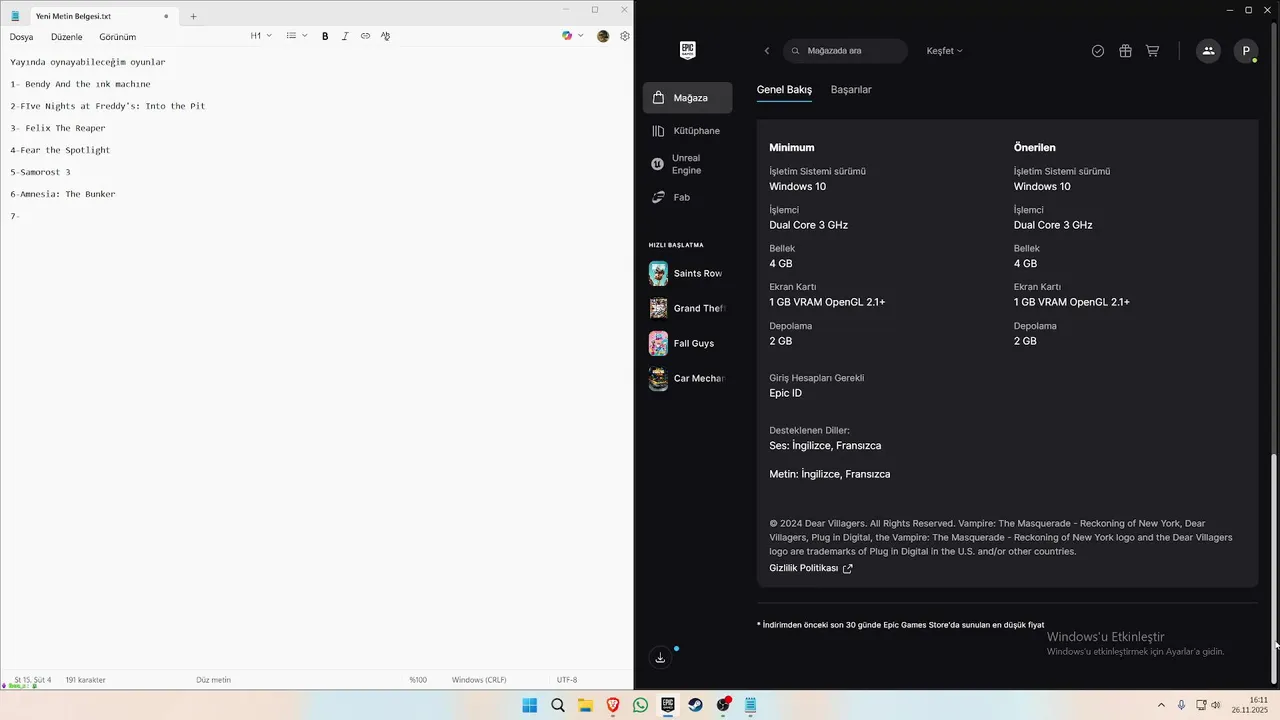Launch Saints Row from quick launch
The image size is (1280, 720).
686,273
